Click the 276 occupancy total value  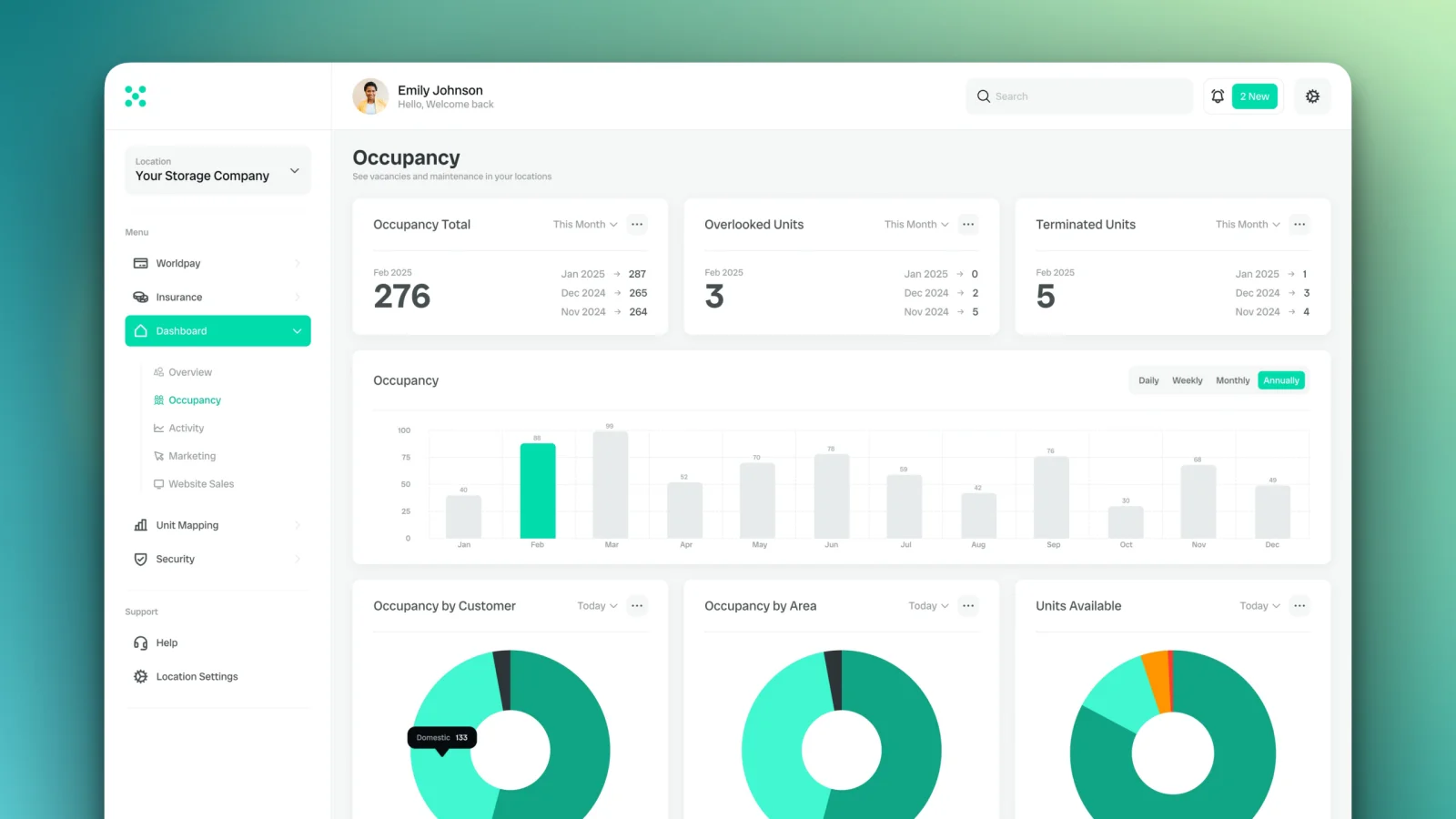point(402,297)
